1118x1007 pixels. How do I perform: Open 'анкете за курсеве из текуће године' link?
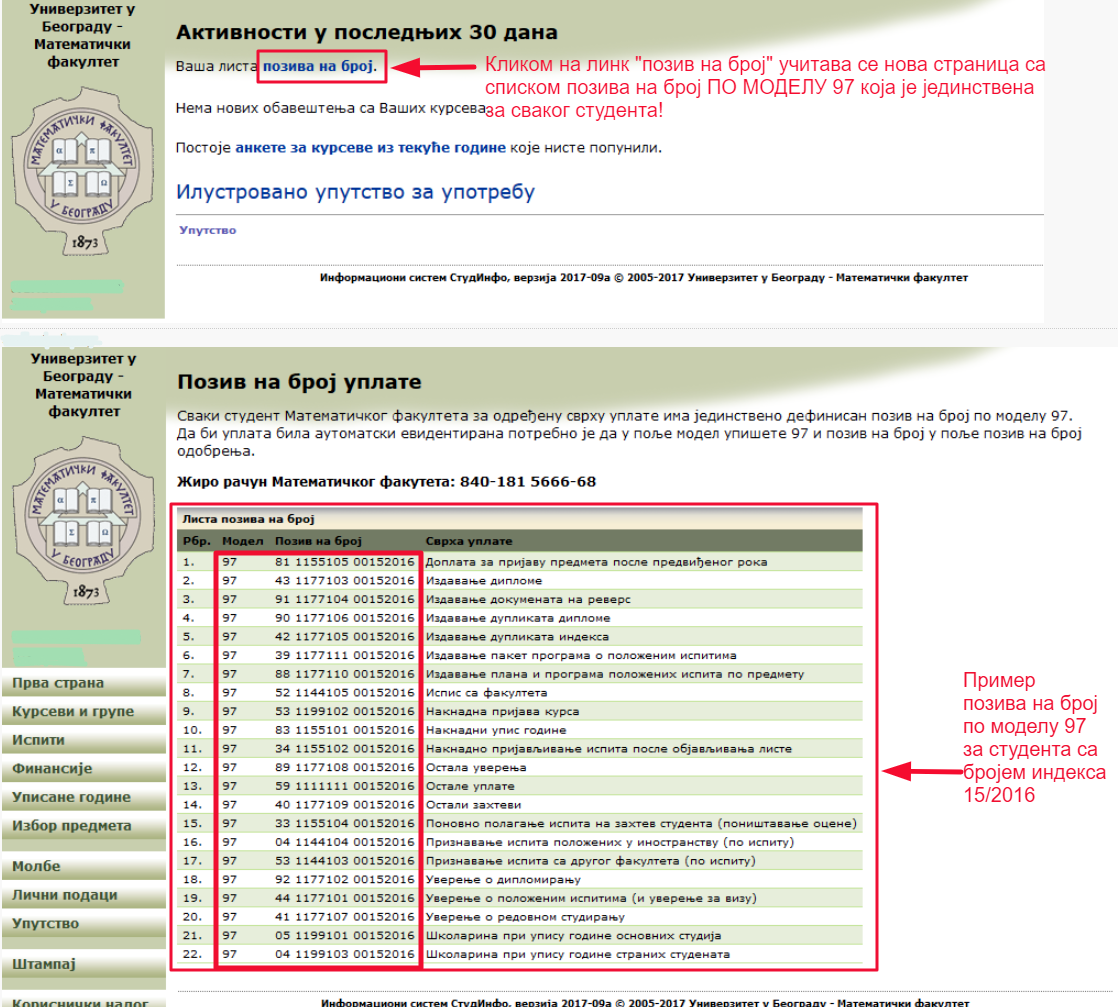370,148
